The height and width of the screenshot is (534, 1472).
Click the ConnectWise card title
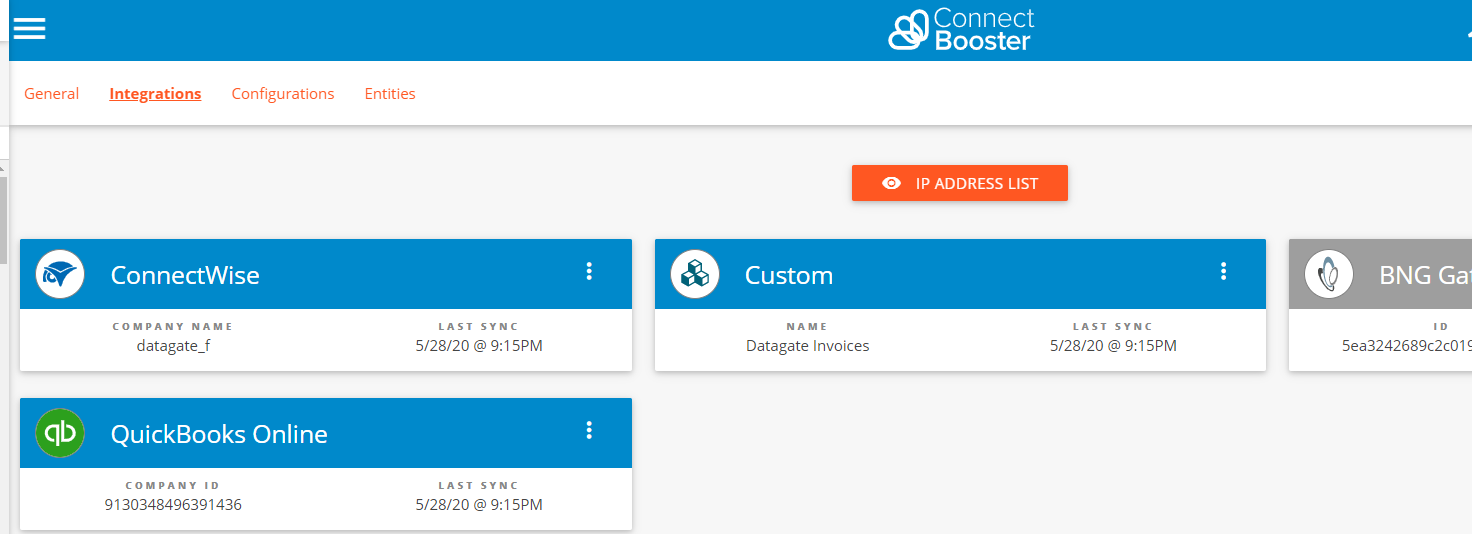coord(185,275)
